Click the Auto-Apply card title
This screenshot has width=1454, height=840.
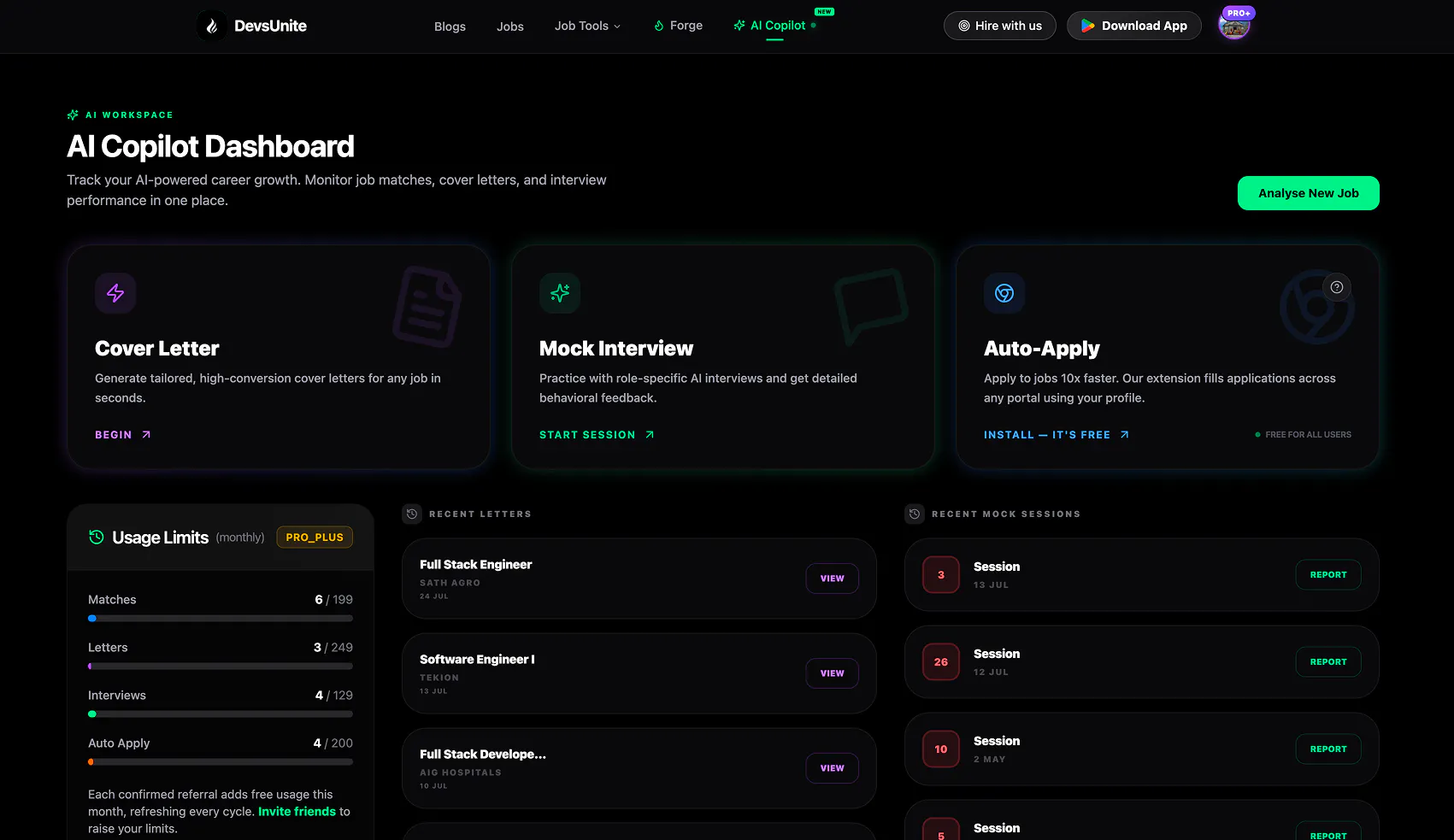coord(1042,349)
